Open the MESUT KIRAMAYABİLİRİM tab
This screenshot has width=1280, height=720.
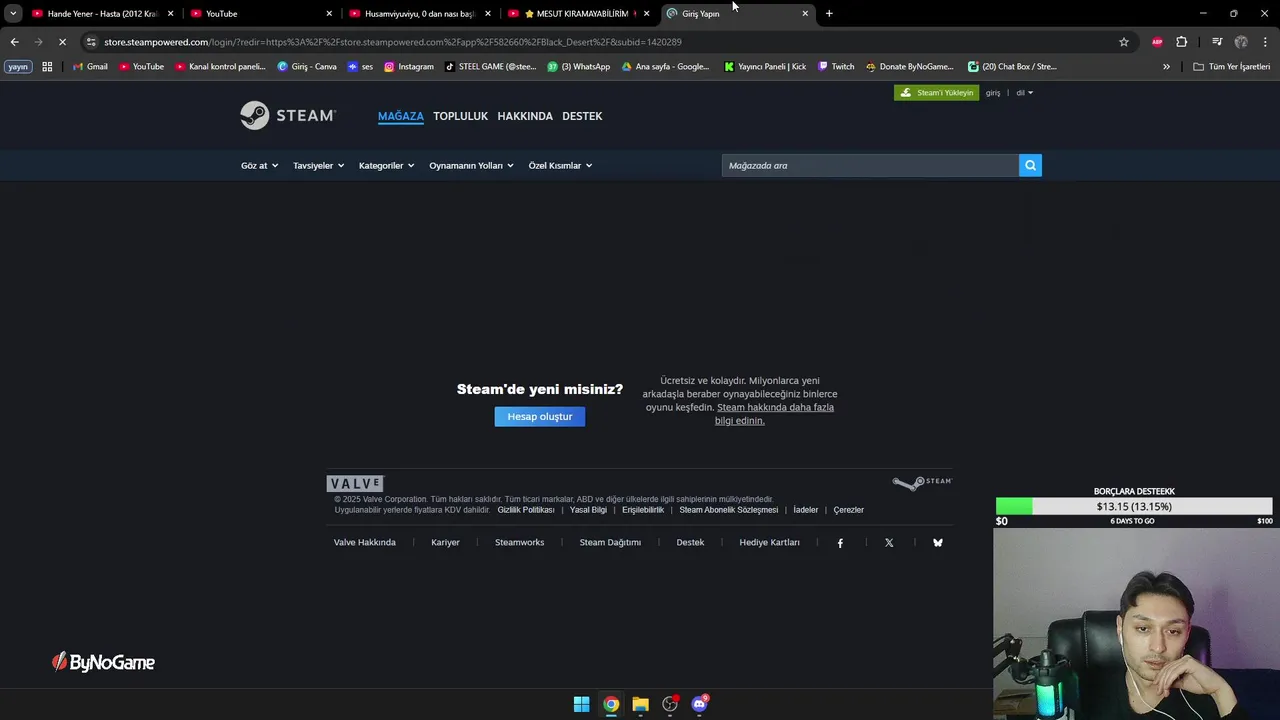[578, 14]
